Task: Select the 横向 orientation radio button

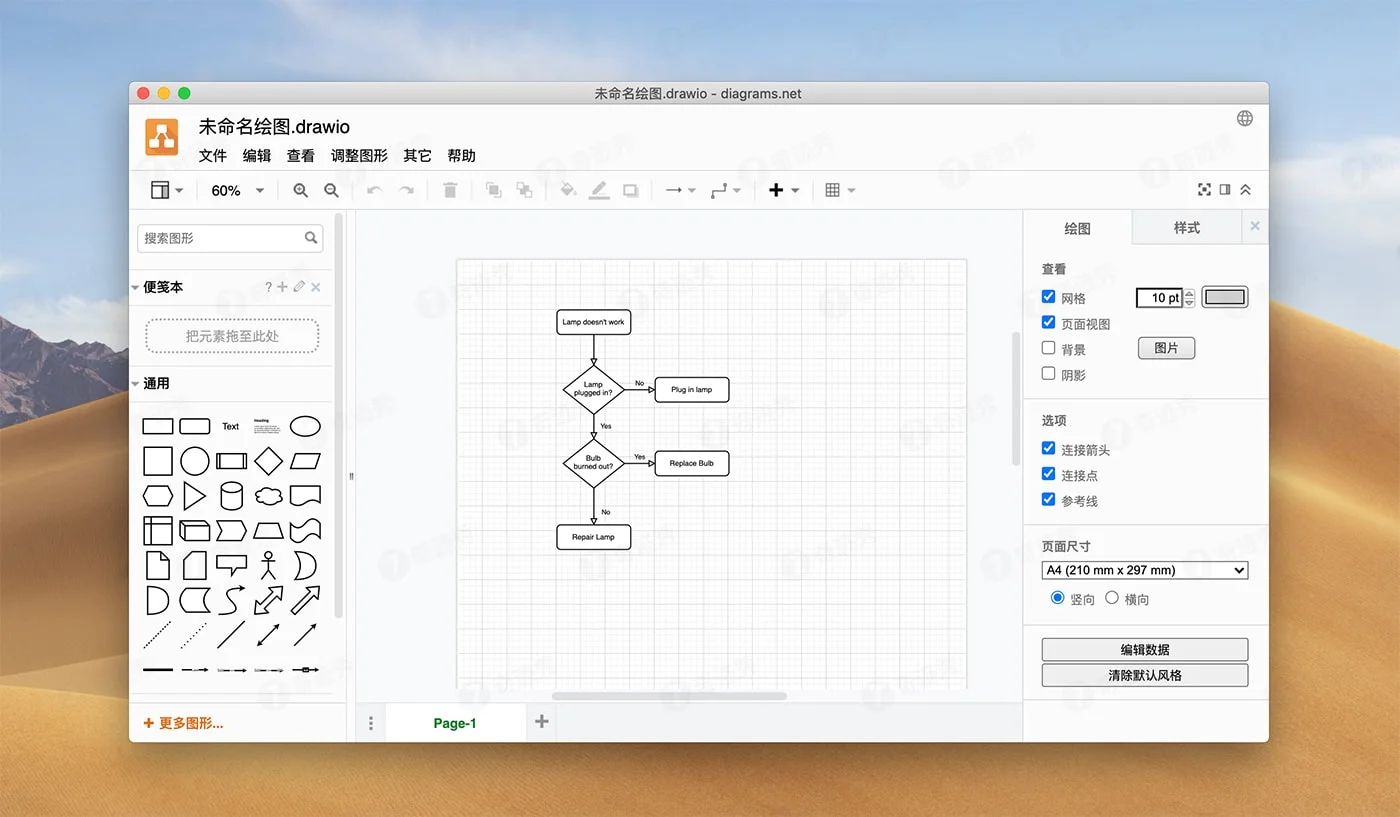Action: 1111,597
